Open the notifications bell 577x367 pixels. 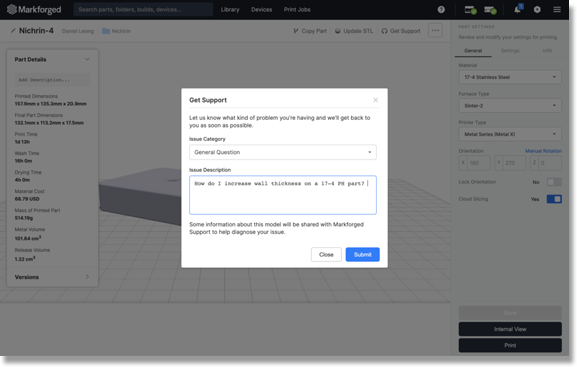point(518,9)
